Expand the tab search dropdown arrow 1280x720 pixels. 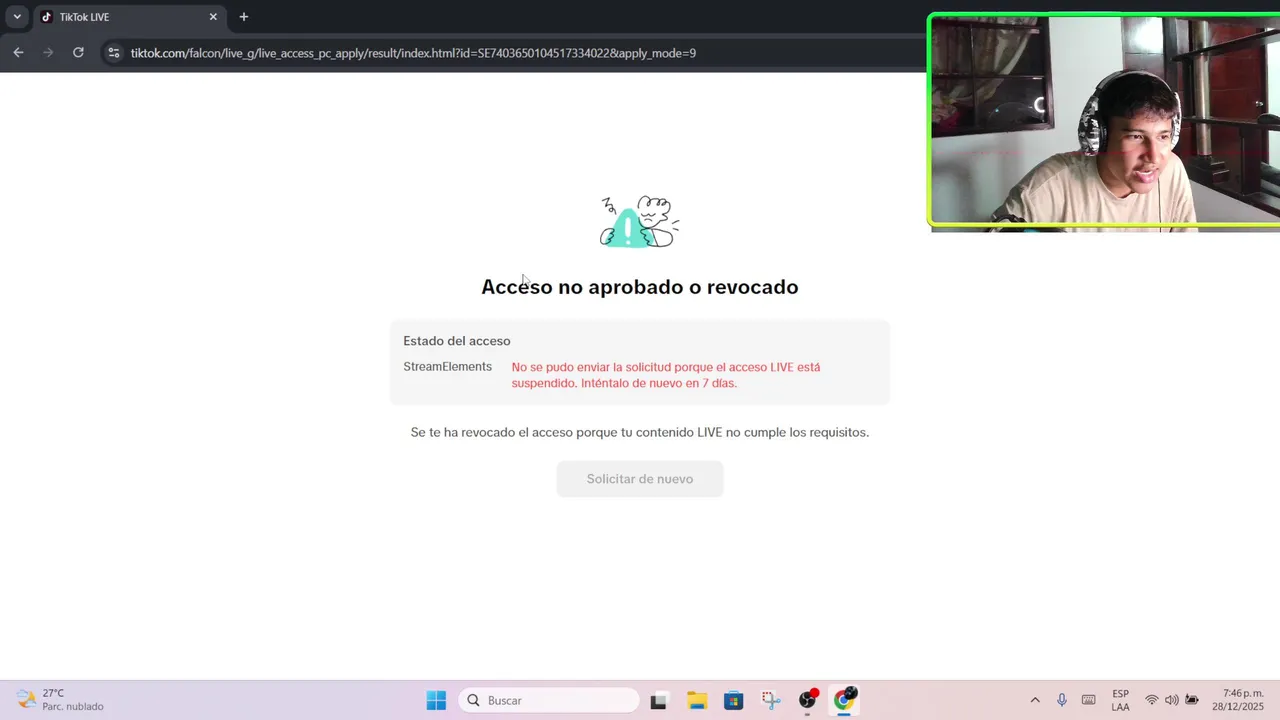tap(17, 17)
